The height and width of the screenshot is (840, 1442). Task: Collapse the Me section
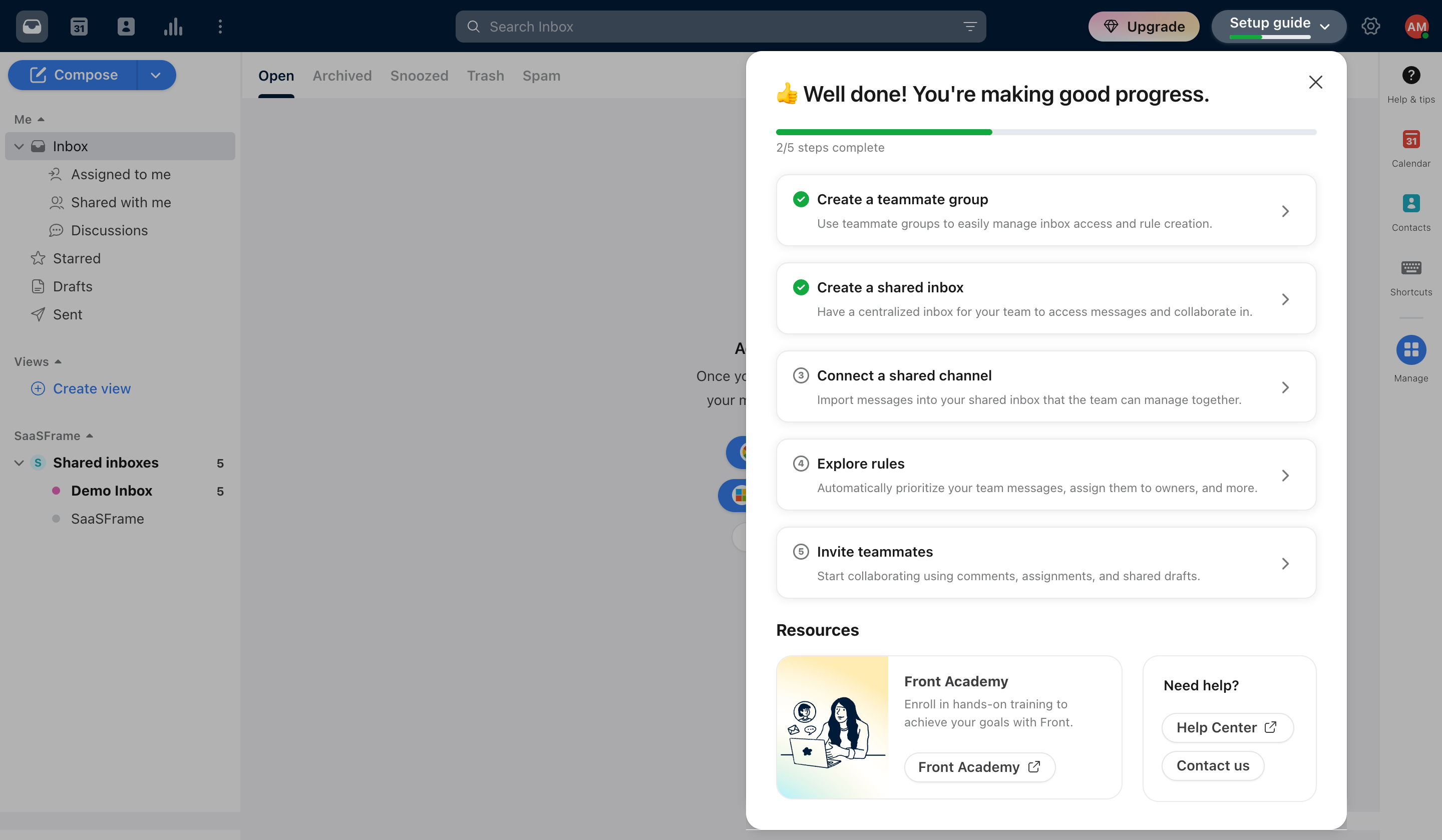[x=29, y=119]
